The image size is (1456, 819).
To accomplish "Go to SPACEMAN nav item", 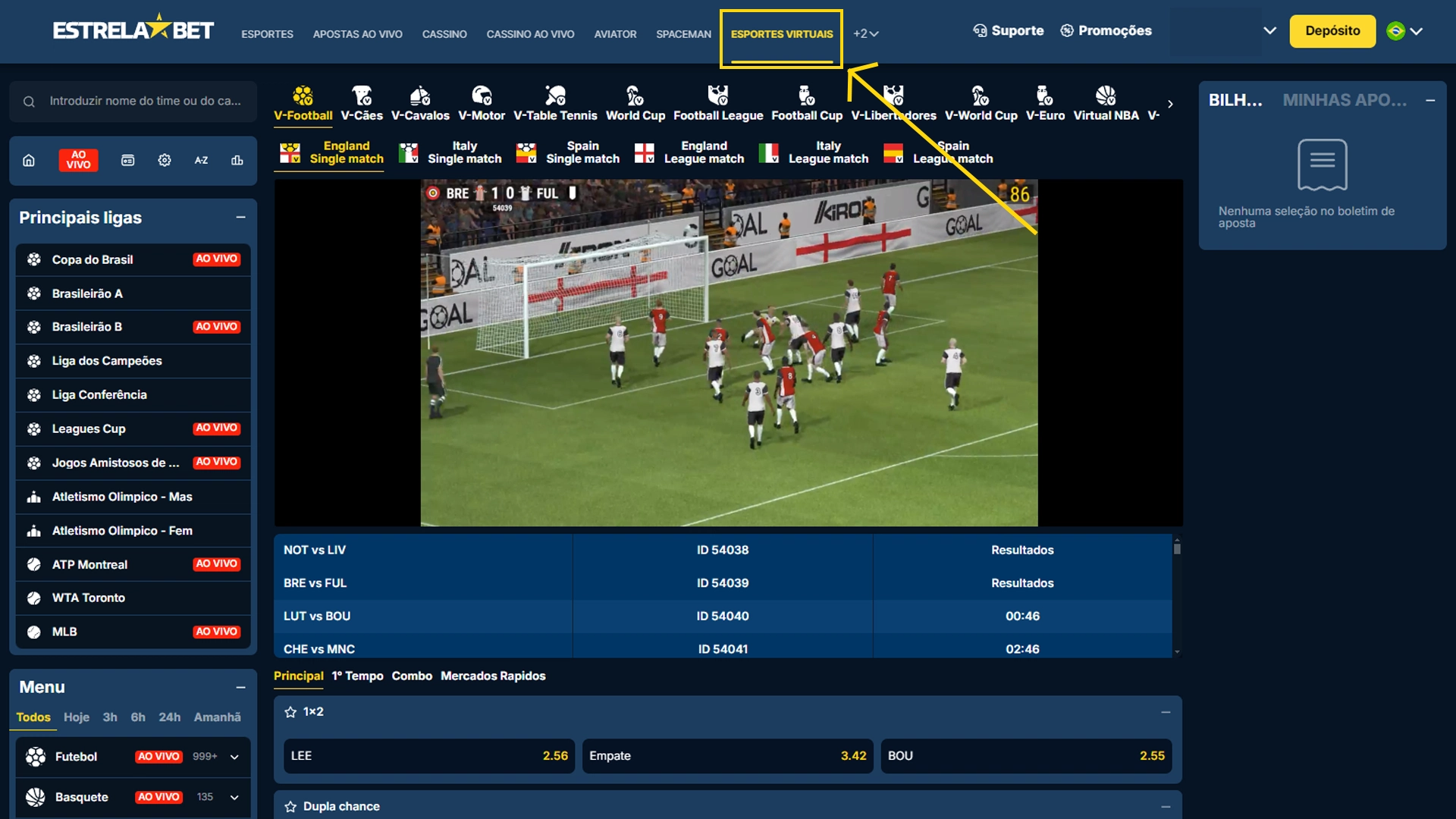I will [683, 34].
